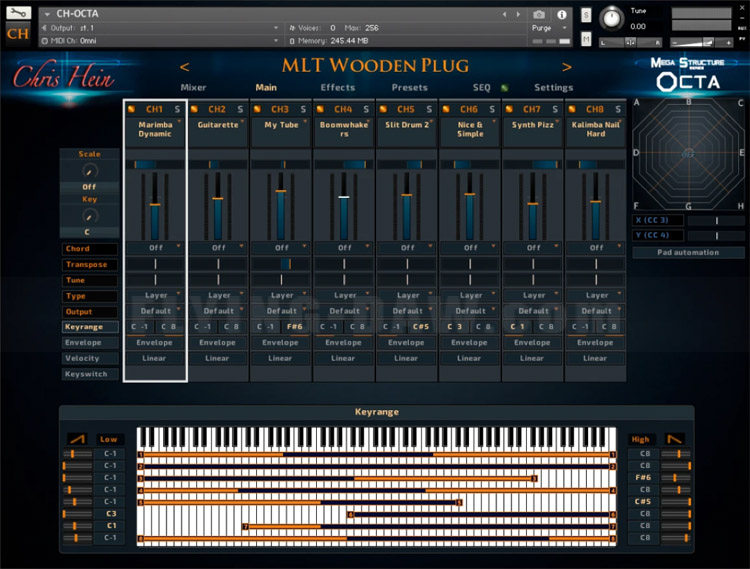This screenshot has height=569, width=750.
Task: Click the octagonal XY pad center
Action: click(688, 154)
